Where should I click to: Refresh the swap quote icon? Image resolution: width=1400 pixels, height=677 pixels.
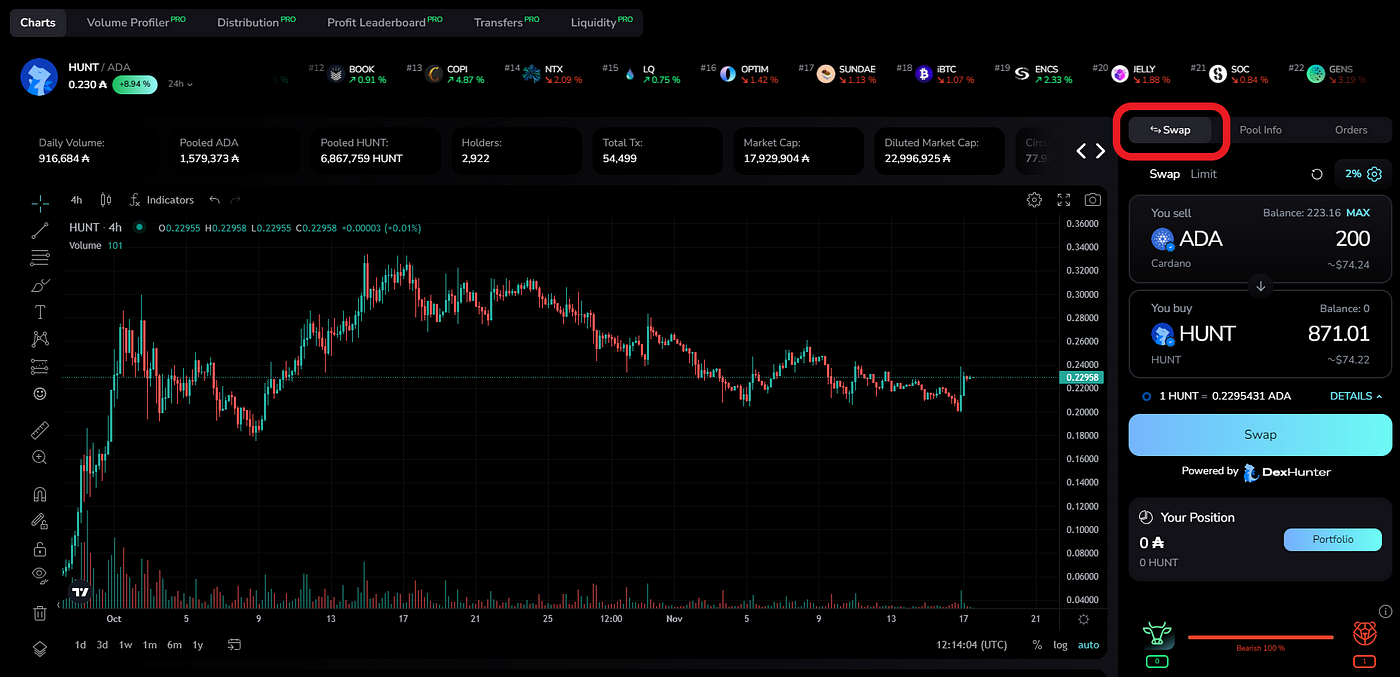coord(1317,174)
